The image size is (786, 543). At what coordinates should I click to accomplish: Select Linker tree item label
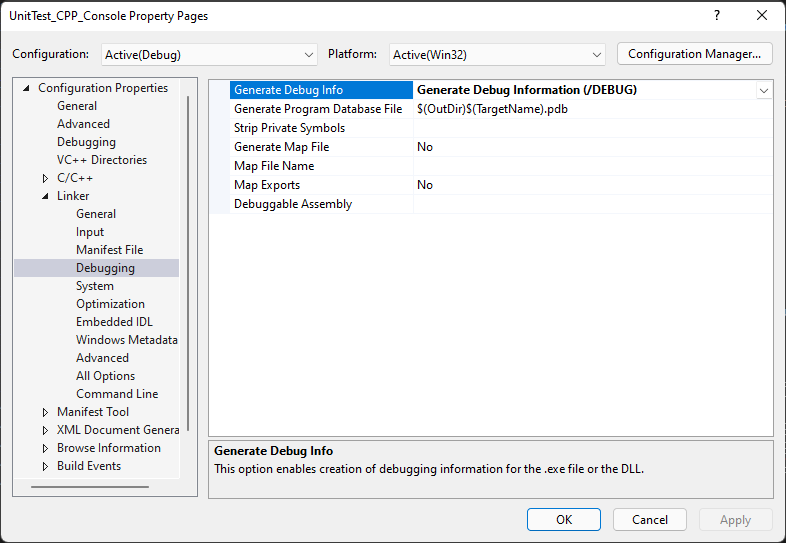(73, 196)
